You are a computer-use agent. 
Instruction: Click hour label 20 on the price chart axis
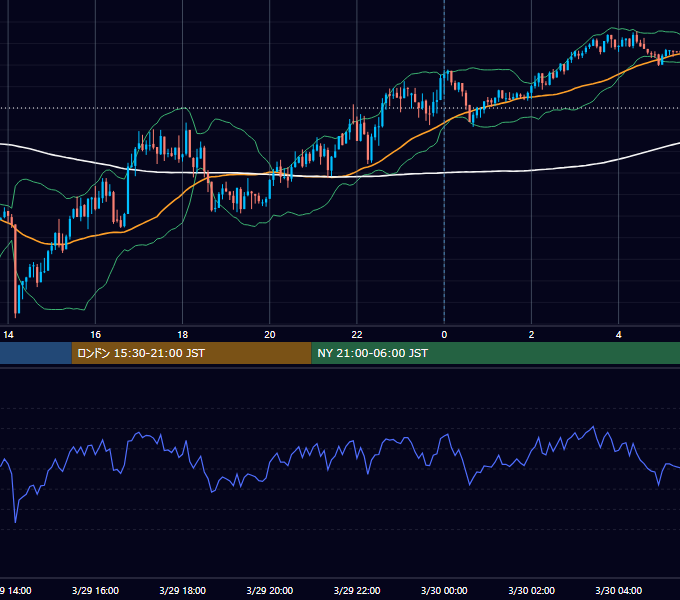click(270, 335)
